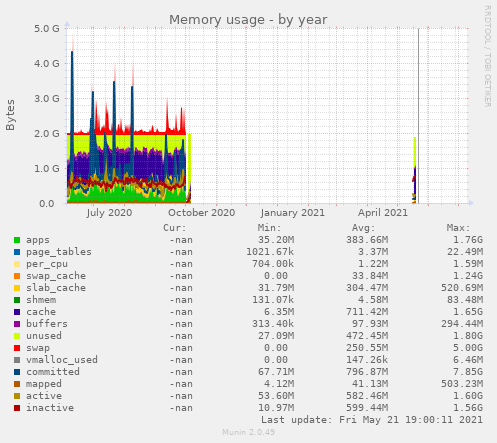Click the 'Memory usage - by year' title
The height and width of the screenshot is (443, 497).
(248, 20)
